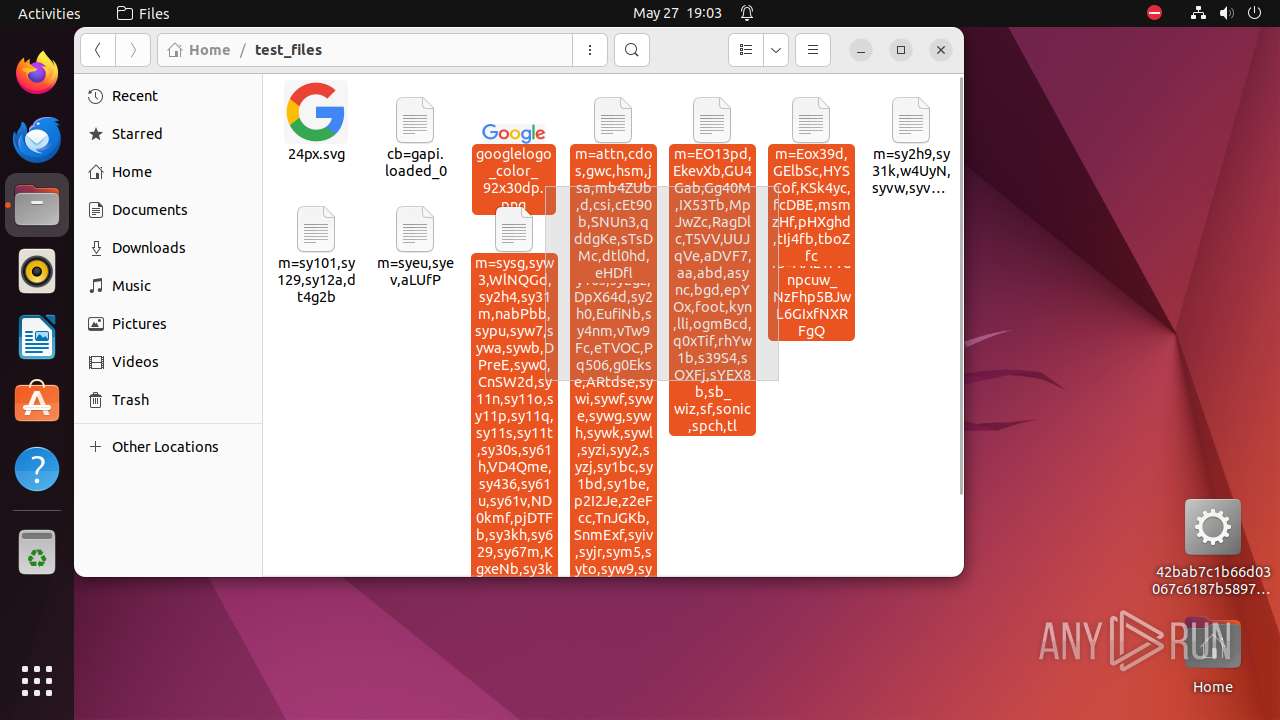The image size is (1280, 720).
Task: Select the Home folder on the desktop
Action: 1212,655
